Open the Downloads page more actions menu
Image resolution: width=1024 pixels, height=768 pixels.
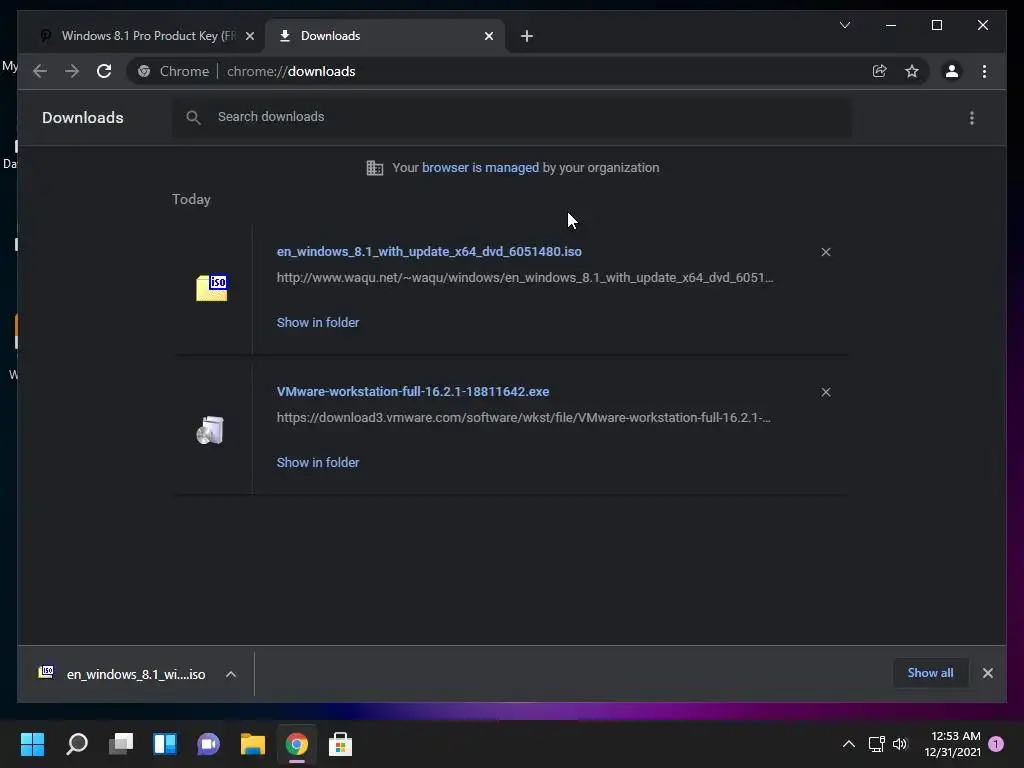coord(972,118)
